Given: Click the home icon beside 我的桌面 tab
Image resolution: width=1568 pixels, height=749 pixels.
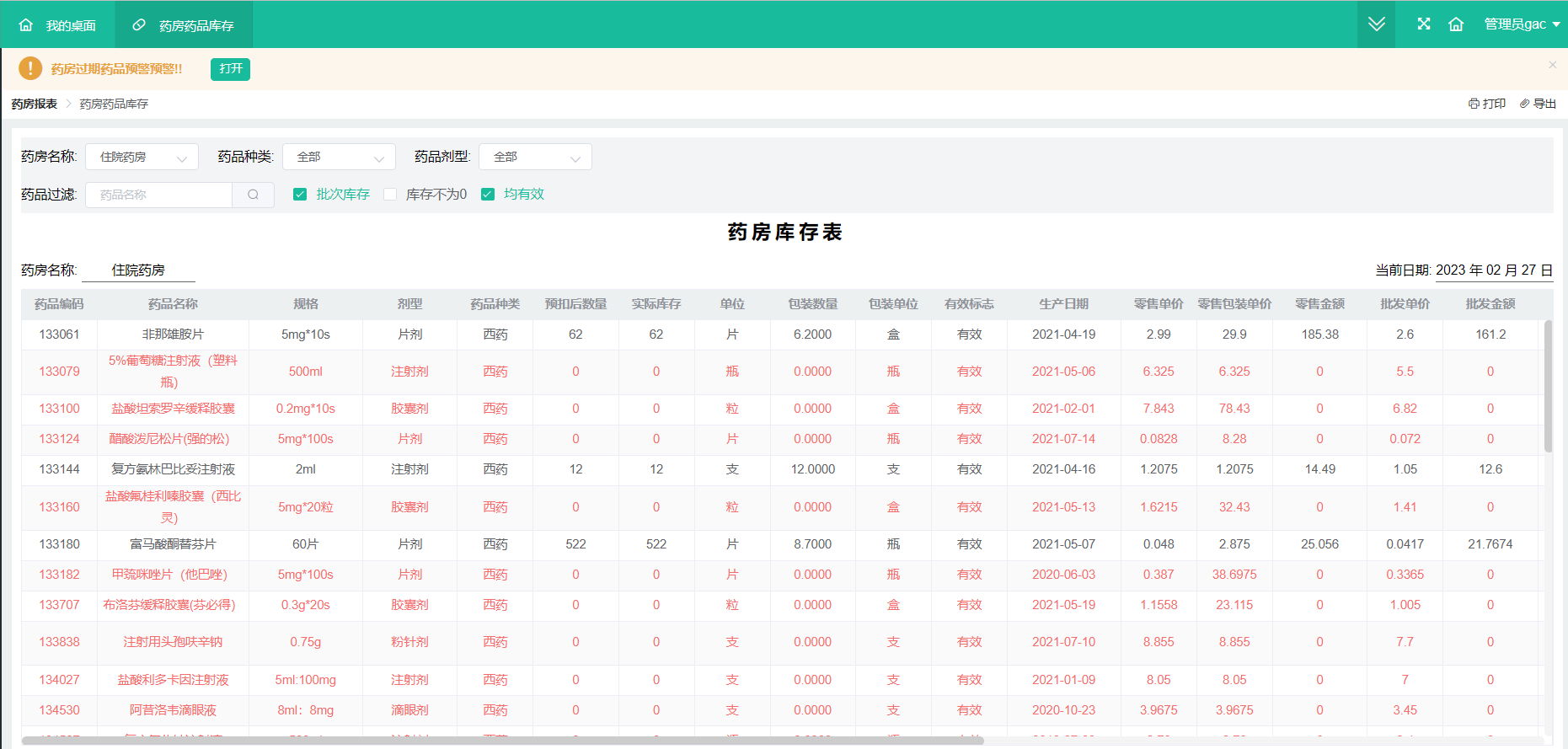Looking at the screenshot, I should 26,25.
